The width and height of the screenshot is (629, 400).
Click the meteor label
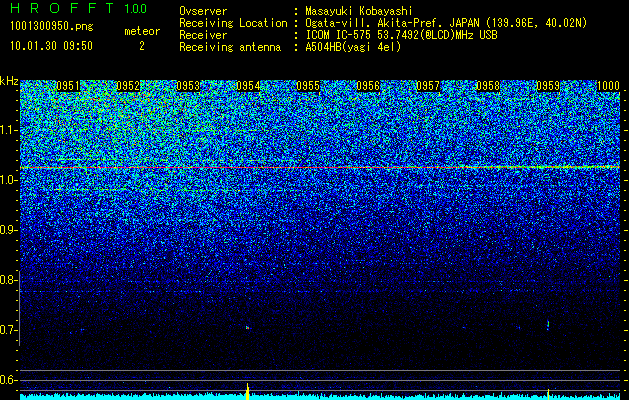pyautogui.click(x=142, y=31)
